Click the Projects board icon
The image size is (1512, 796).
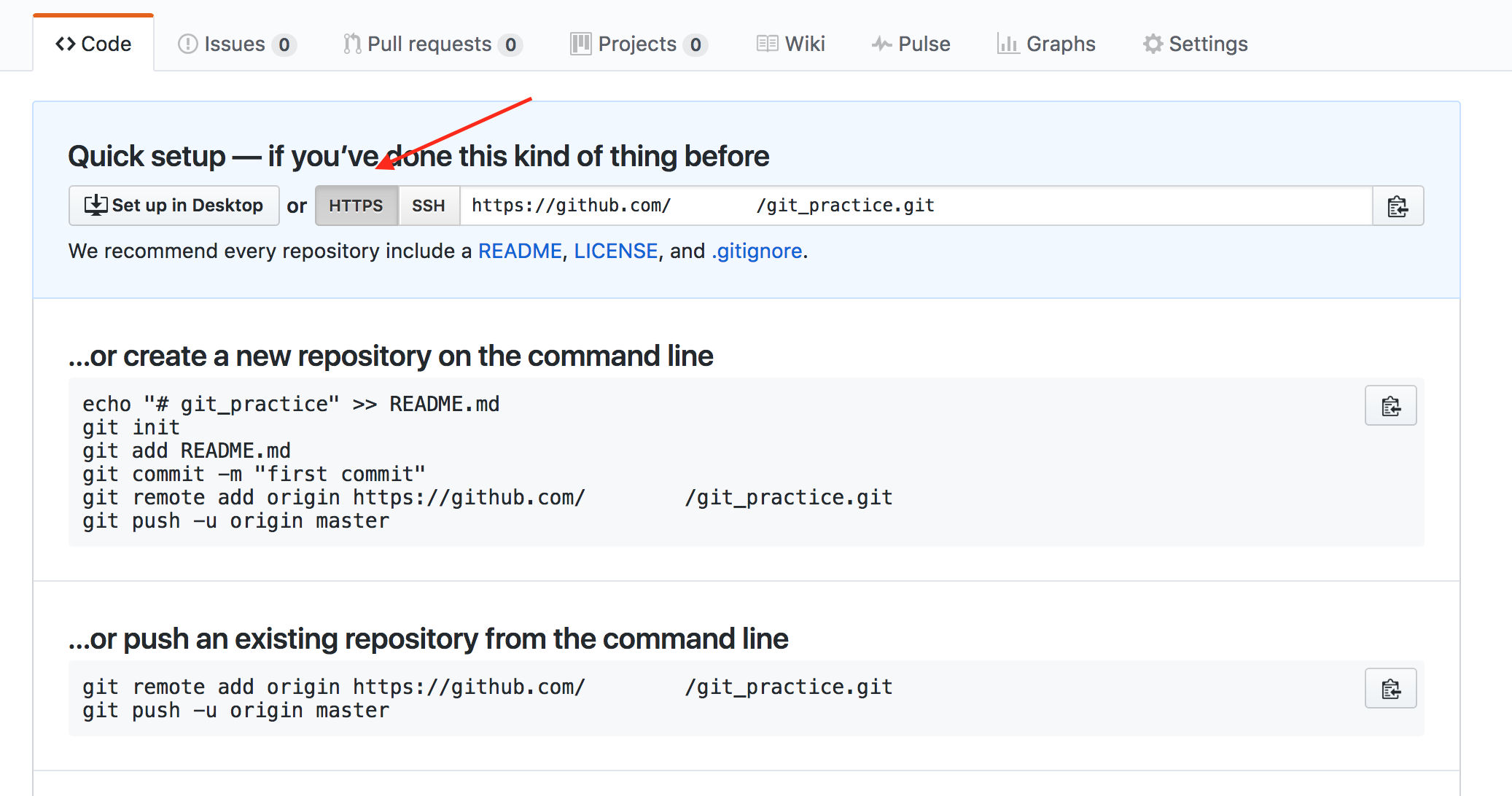pos(579,44)
